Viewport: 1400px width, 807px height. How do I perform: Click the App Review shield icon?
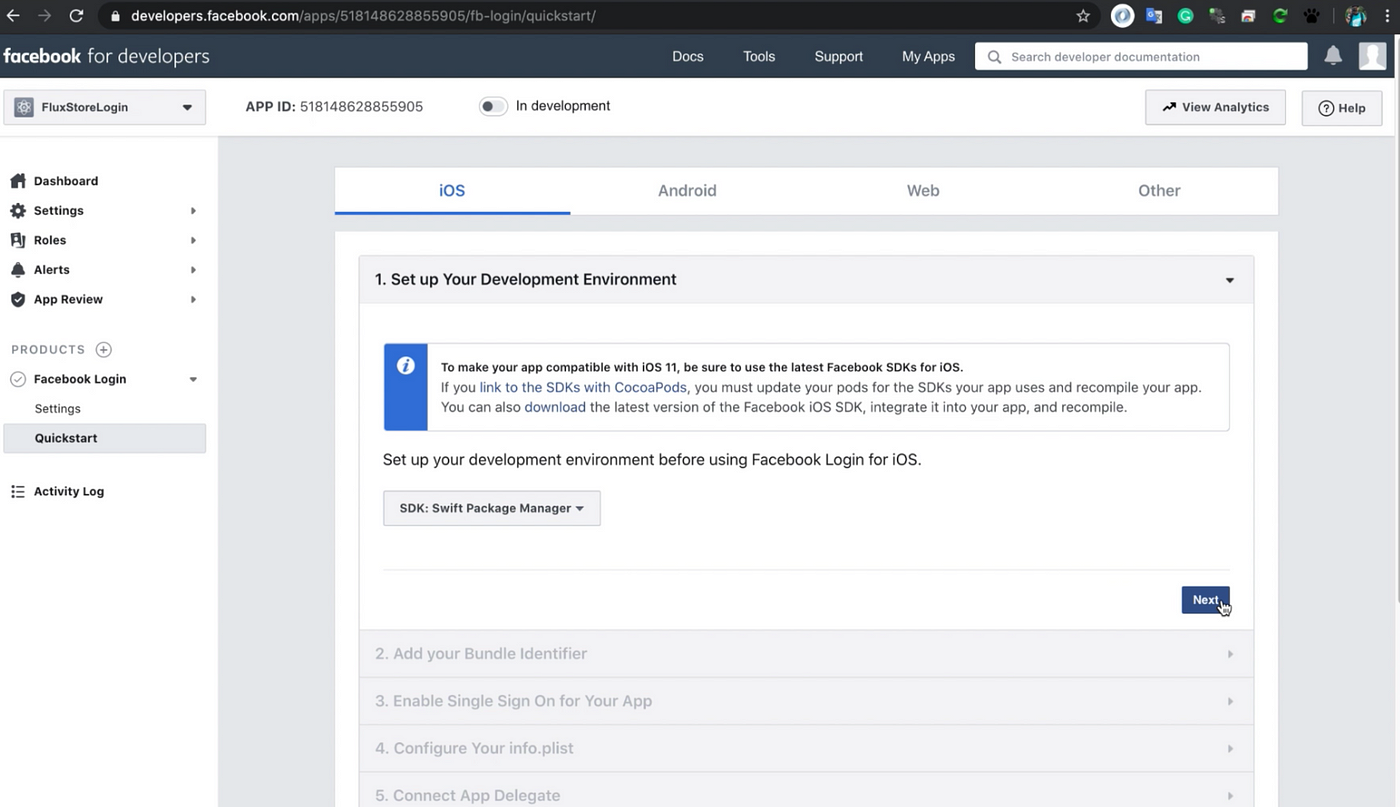click(x=17, y=299)
